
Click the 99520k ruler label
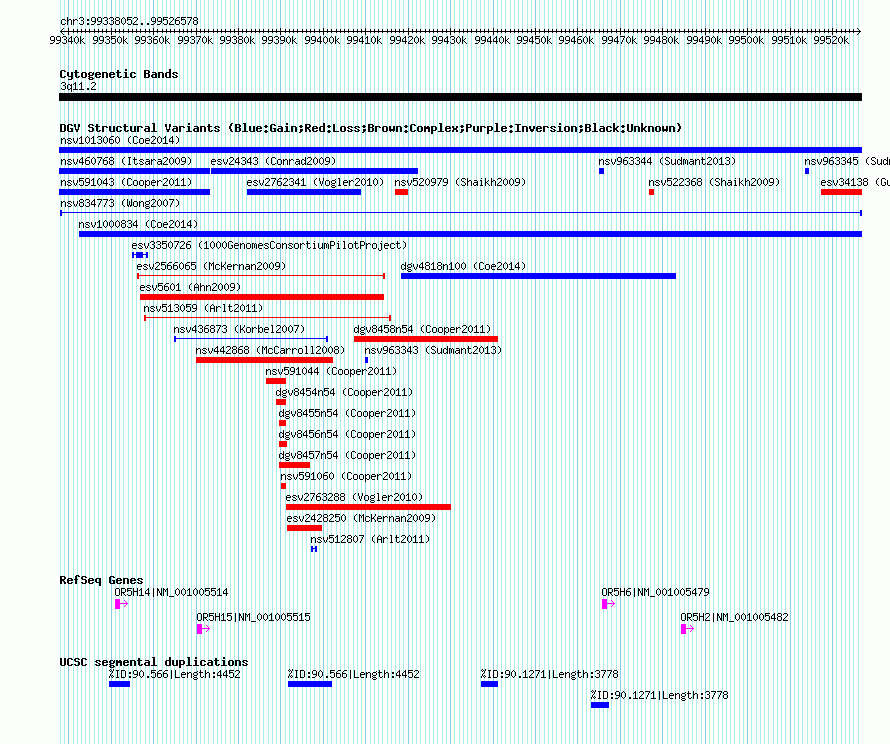(831, 40)
